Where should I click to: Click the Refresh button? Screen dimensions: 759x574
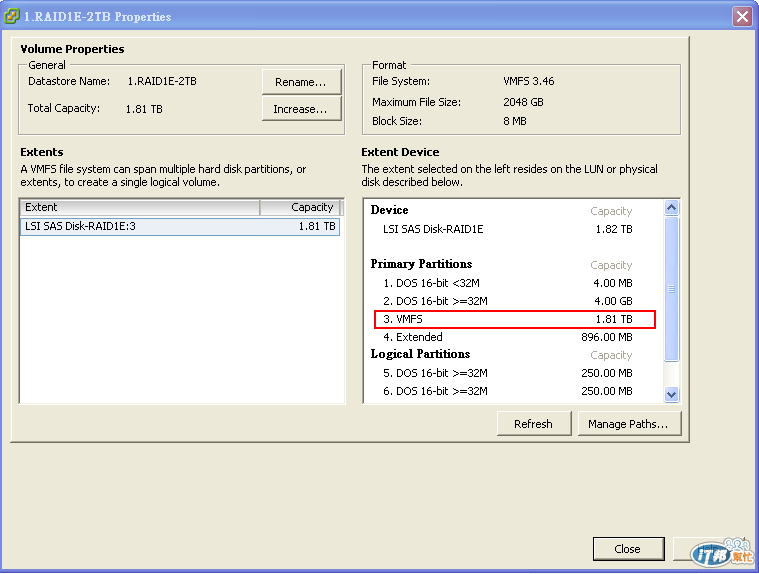[x=533, y=424]
